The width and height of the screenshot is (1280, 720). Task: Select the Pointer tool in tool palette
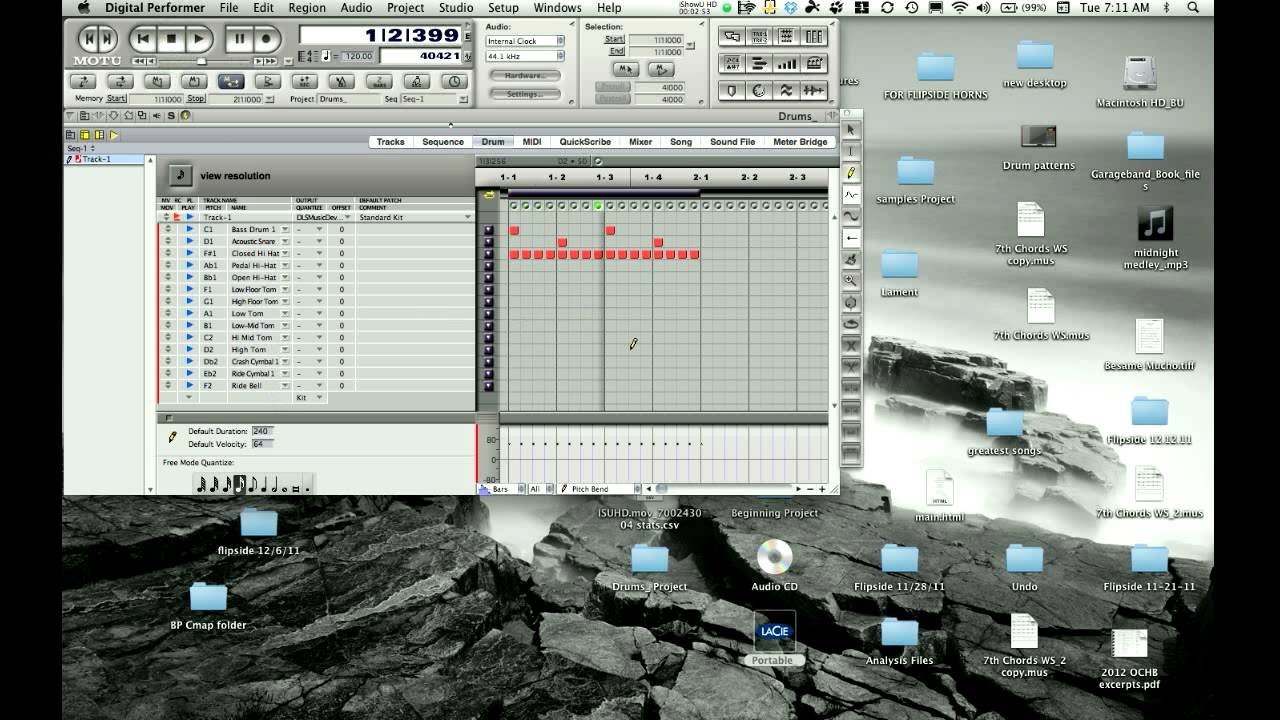(x=851, y=129)
